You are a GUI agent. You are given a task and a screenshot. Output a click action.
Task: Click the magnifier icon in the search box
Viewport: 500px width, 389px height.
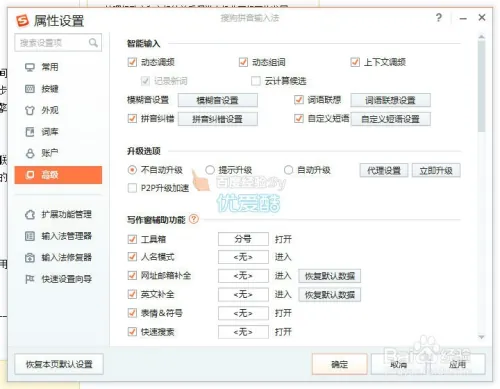(x=93, y=43)
